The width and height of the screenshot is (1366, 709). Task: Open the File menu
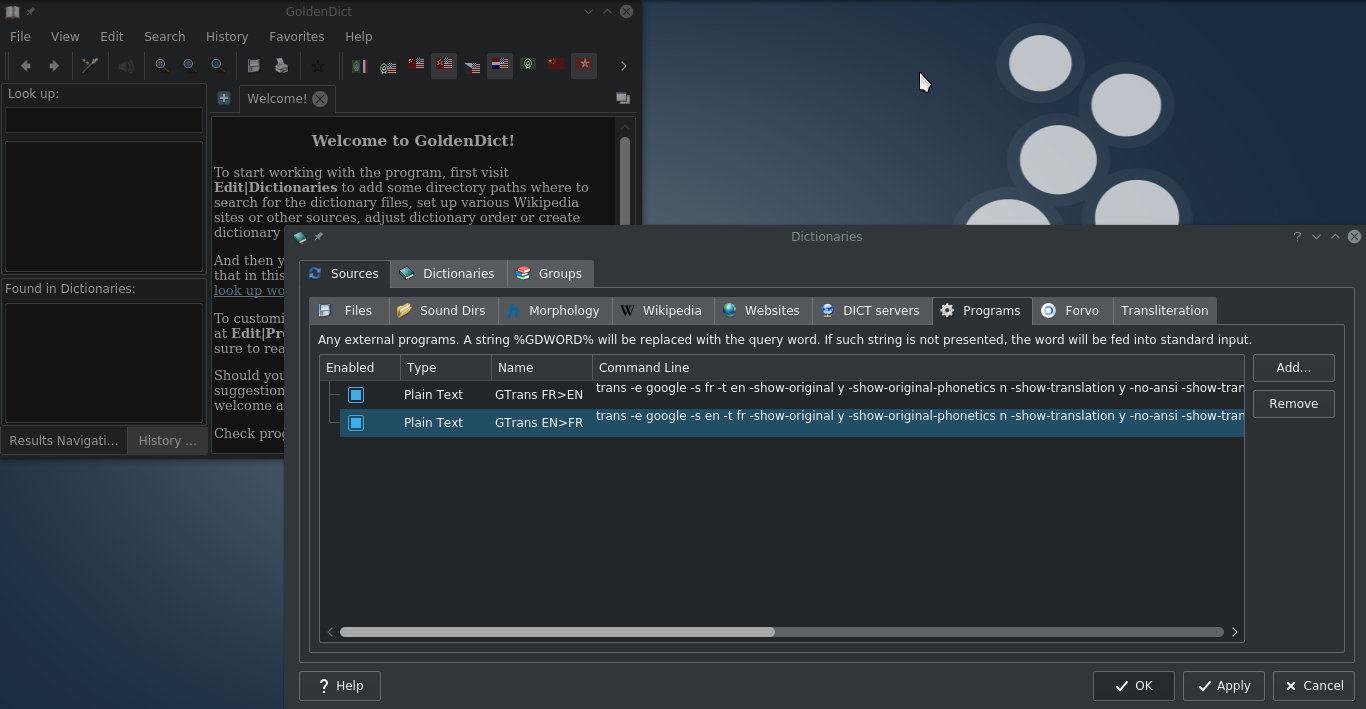[20, 36]
